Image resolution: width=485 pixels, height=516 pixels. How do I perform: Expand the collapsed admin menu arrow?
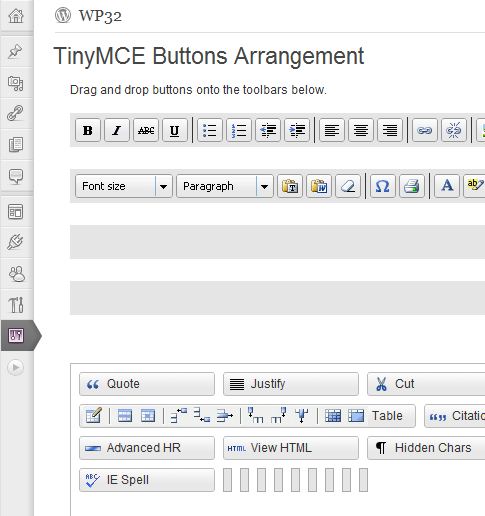point(15,367)
